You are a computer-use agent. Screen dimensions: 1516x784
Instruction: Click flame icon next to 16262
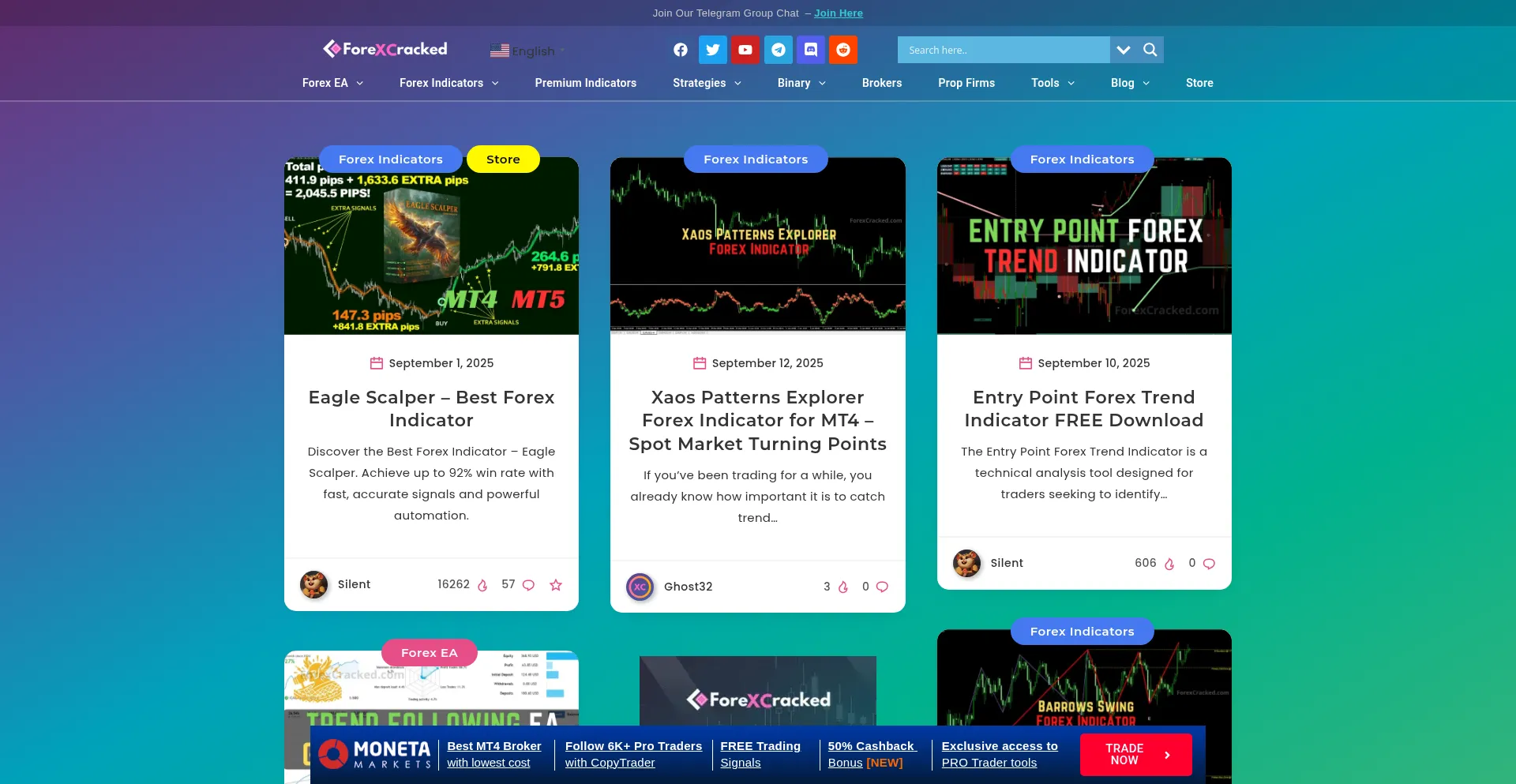[x=482, y=585]
